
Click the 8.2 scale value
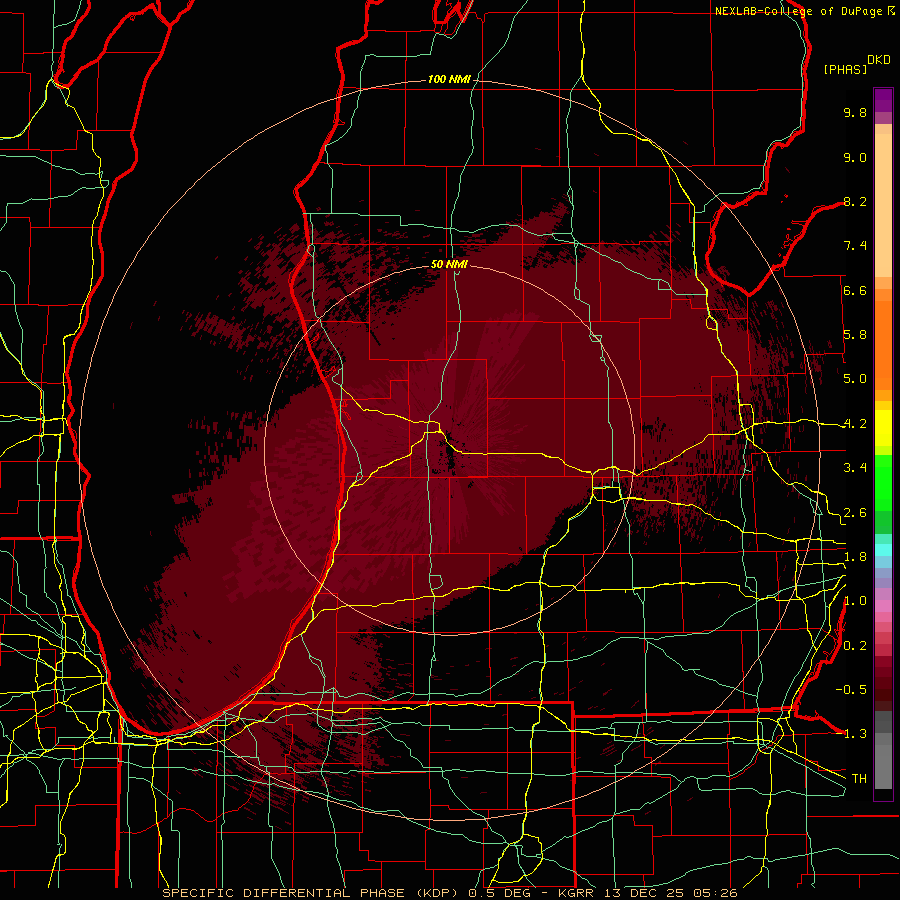pos(855,201)
